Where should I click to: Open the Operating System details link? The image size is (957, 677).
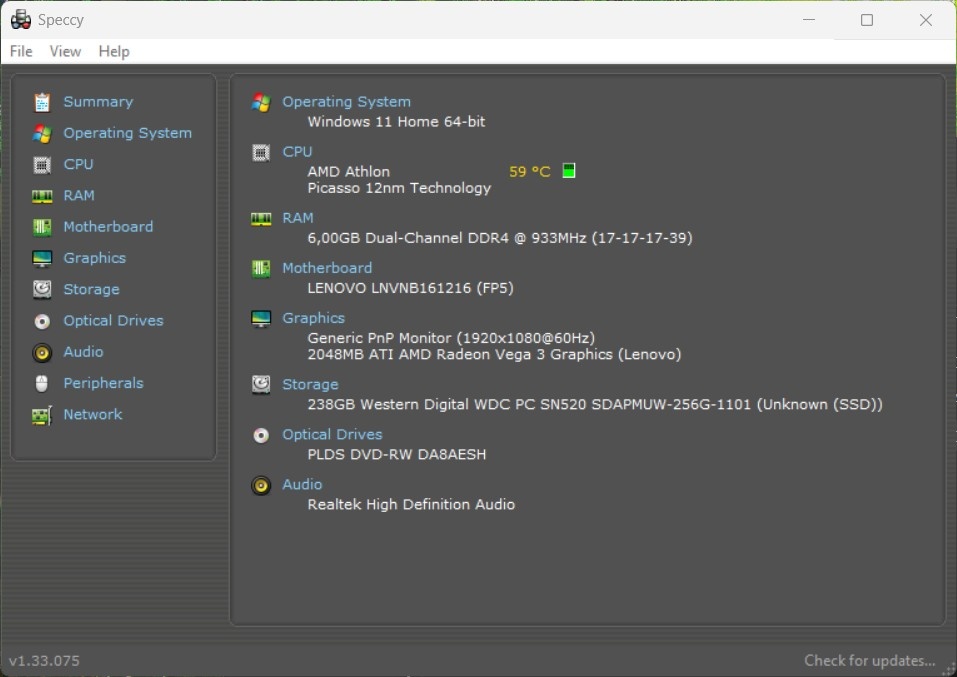tap(346, 101)
